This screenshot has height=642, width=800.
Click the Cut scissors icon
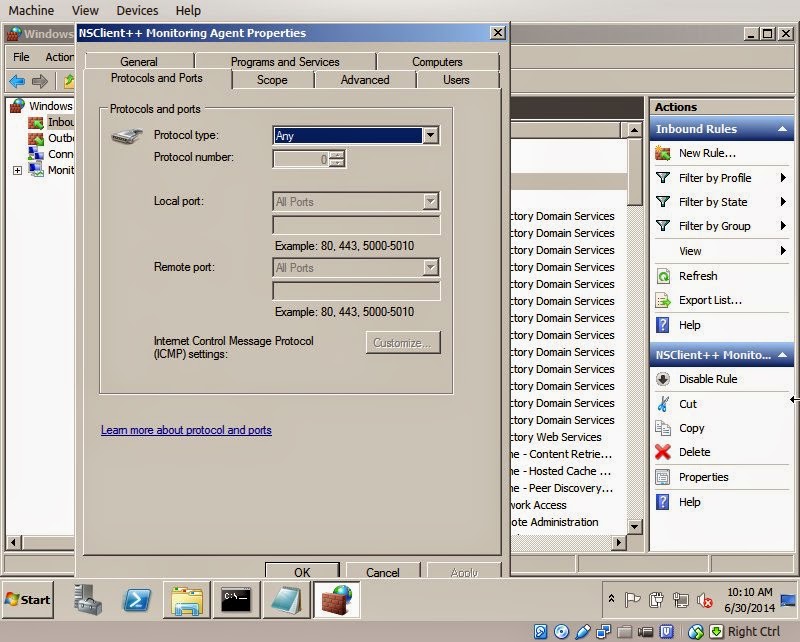662,404
